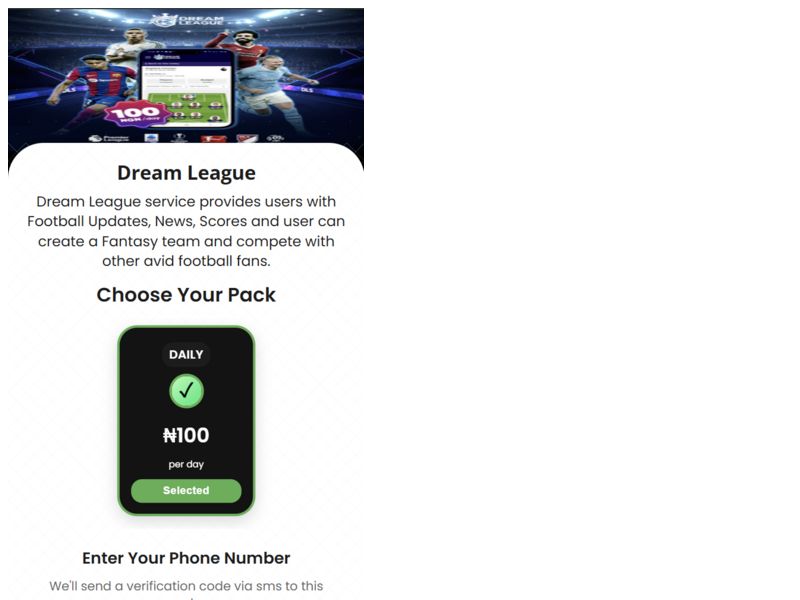
Task: Click the MLS shield logo
Action: 247,138
